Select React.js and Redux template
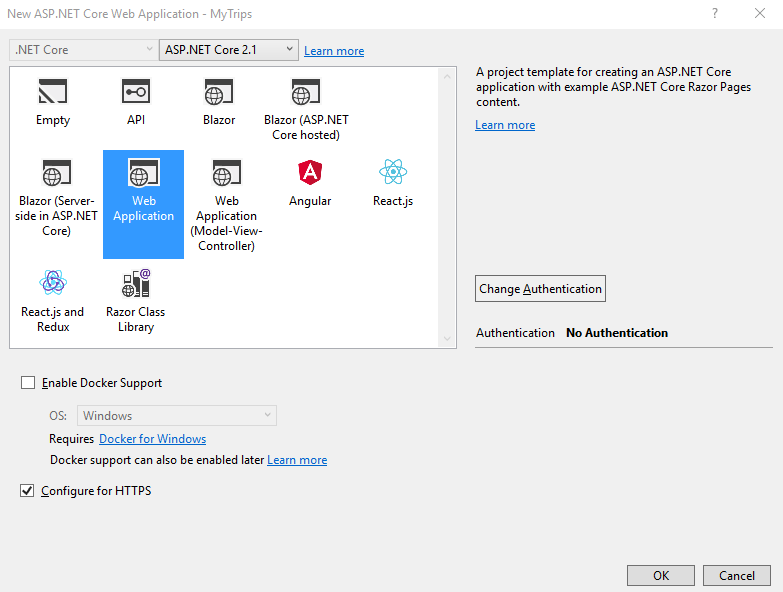This screenshot has height=592, width=783. coord(52,301)
